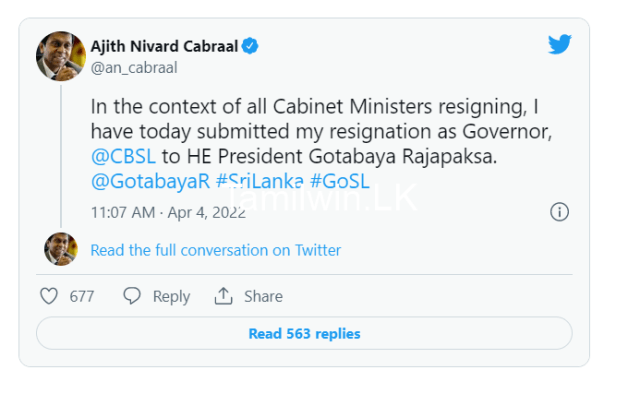The height and width of the screenshot is (394, 640).
Task: Open Ajith Nivard Cabraal's large profile photo
Action: pyautogui.click(x=61, y=56)
